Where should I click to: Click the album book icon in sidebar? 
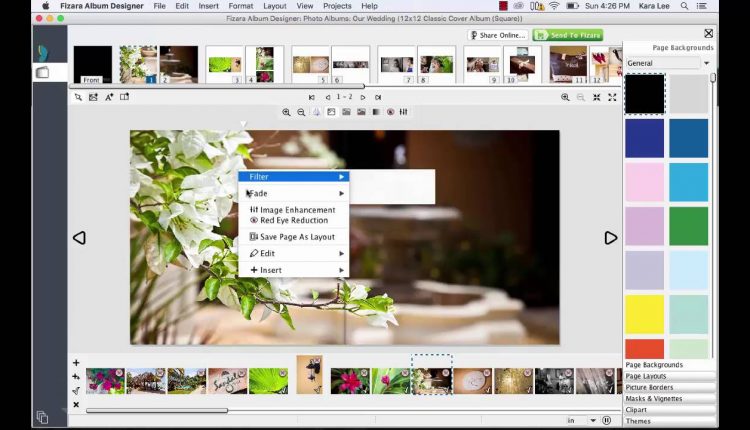point(43,72)
